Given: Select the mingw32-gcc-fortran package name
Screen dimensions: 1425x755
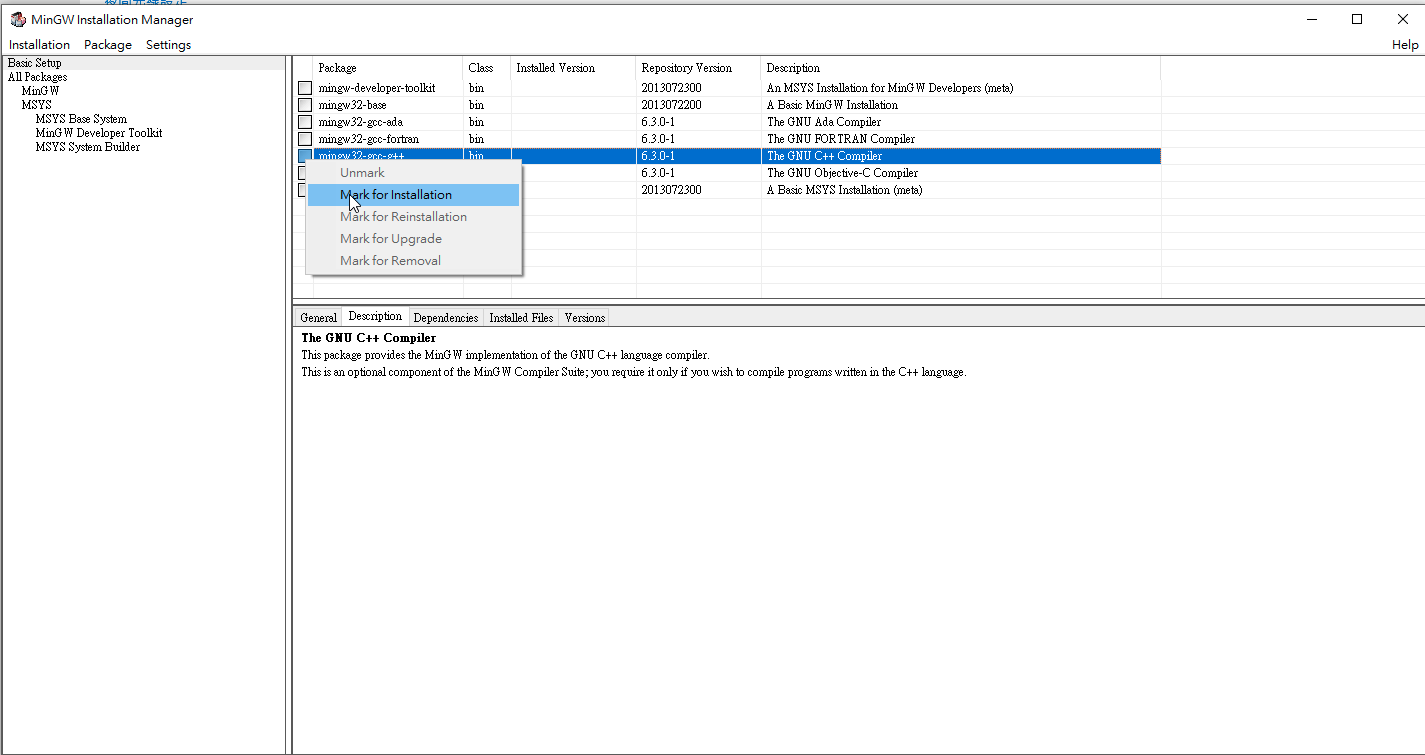Looking at the screenshot, I should (369, 139).
